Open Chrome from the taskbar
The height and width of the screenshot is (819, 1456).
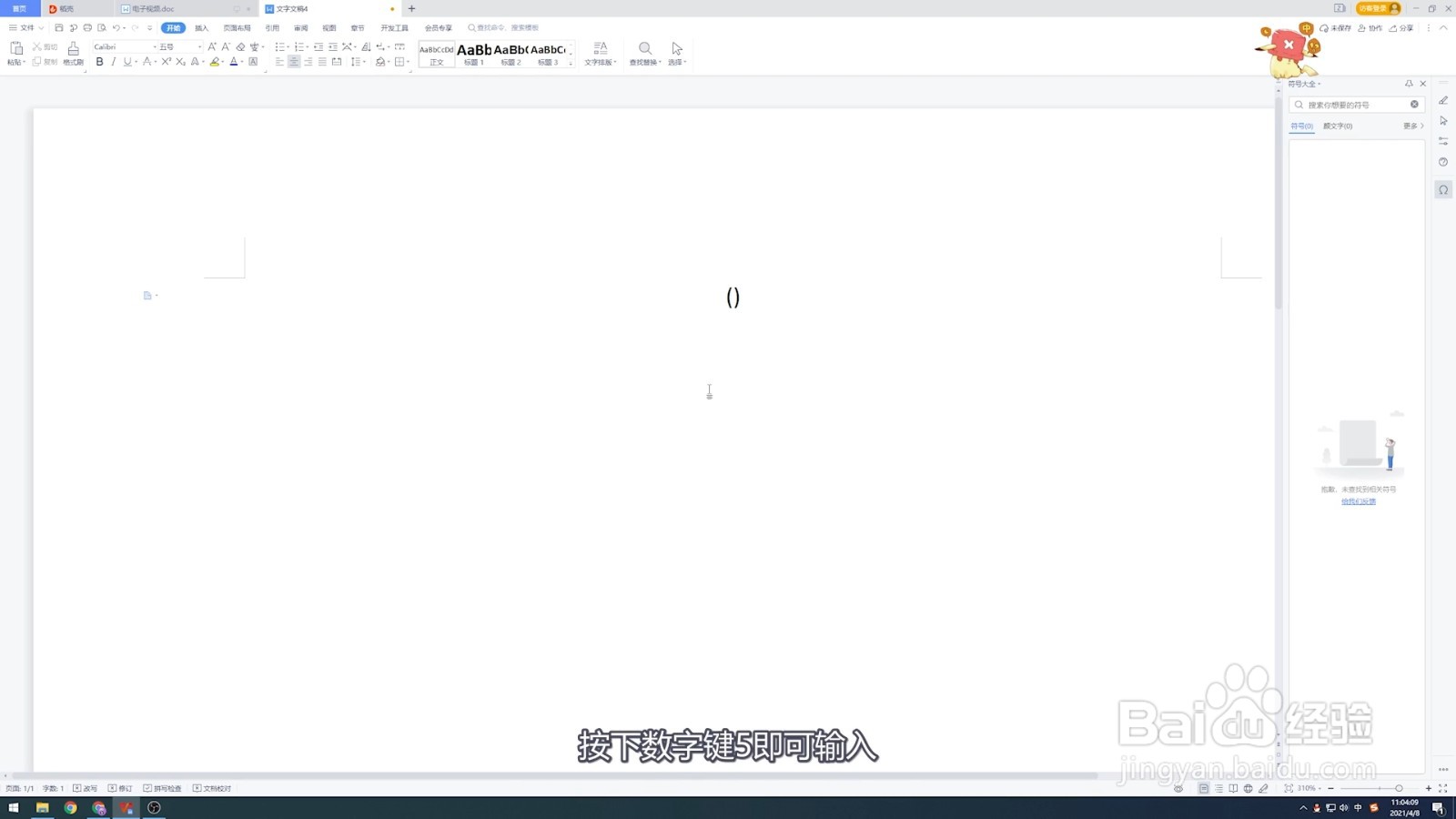(x=70, y=807)
